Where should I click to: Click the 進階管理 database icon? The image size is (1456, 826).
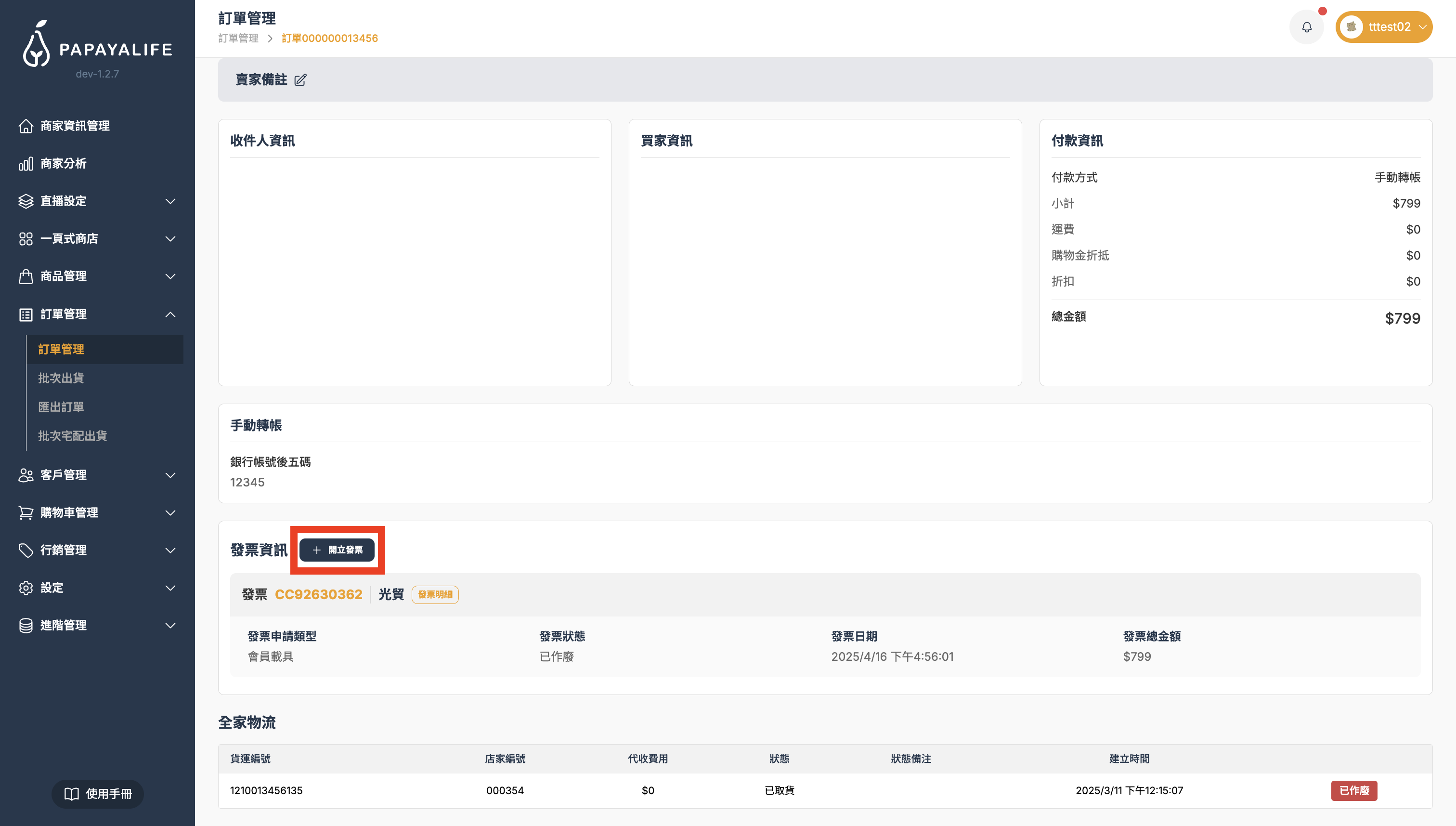click(x=26, y=625)
